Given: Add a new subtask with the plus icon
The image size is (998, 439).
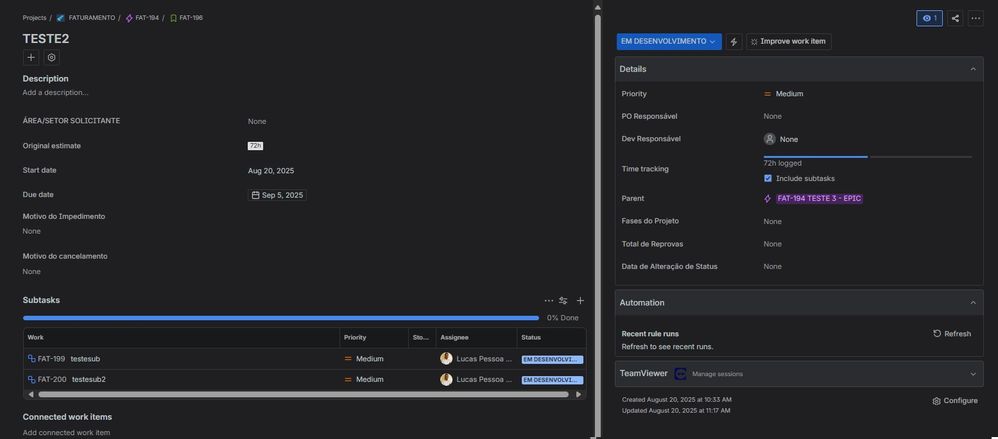Looking at the screenshot, I should (x=580, y=300).
